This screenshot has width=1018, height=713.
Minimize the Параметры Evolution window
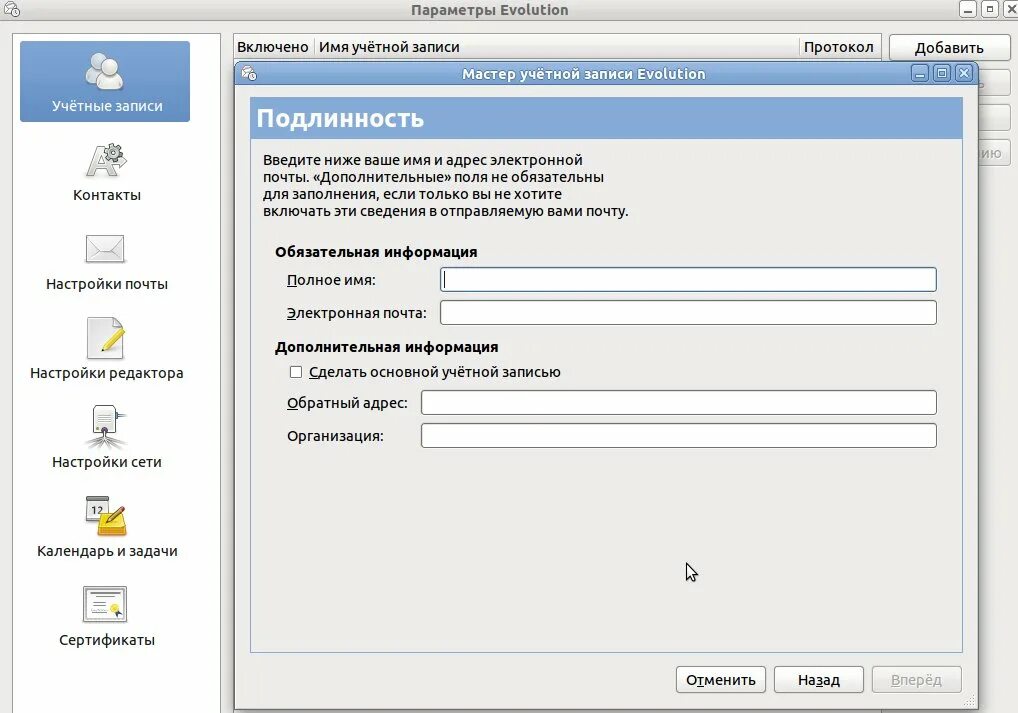[968, 9]
